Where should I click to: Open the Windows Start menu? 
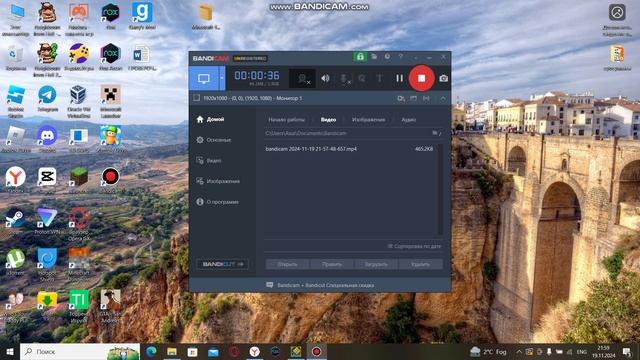[x=10, y=351]
